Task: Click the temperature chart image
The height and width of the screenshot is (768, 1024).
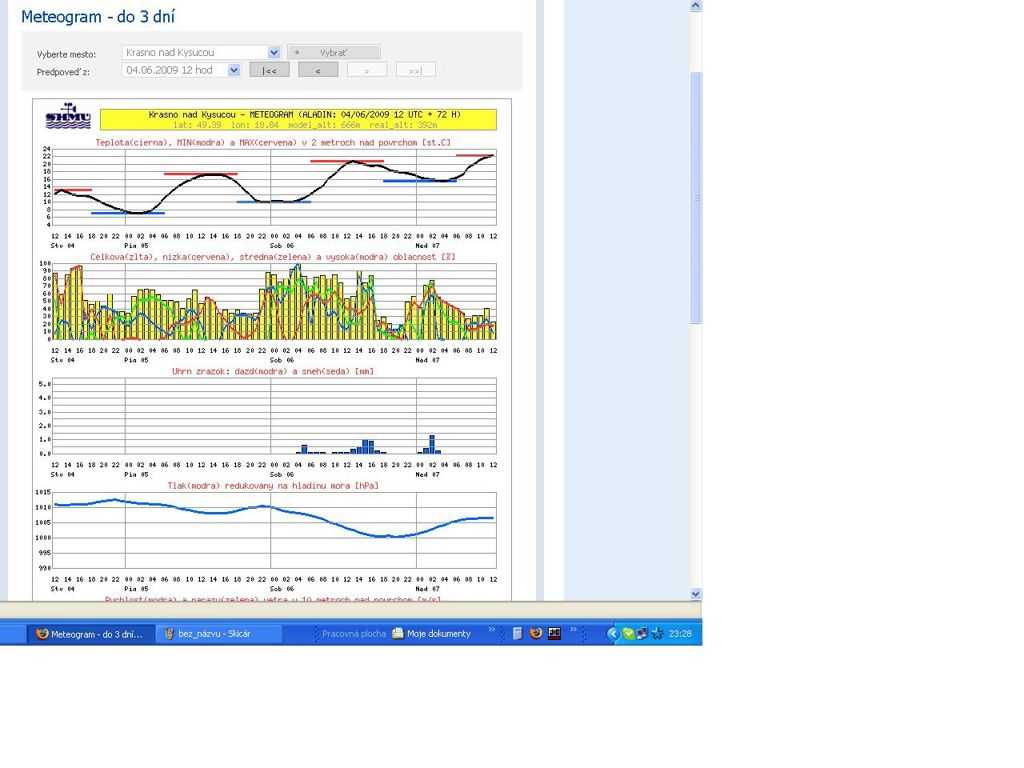Action: (x=274, y=187)
